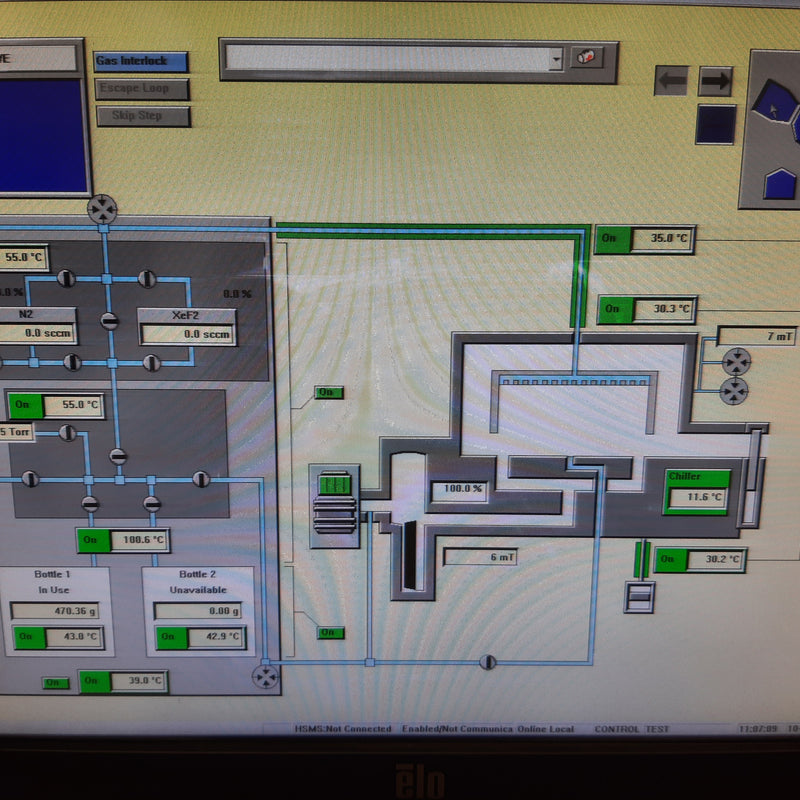Image resolution: width=800 pixels, height=800 pixels.
Task: Click the exhaust valve on the bottom gas line
Action: (x=488, y=662)
